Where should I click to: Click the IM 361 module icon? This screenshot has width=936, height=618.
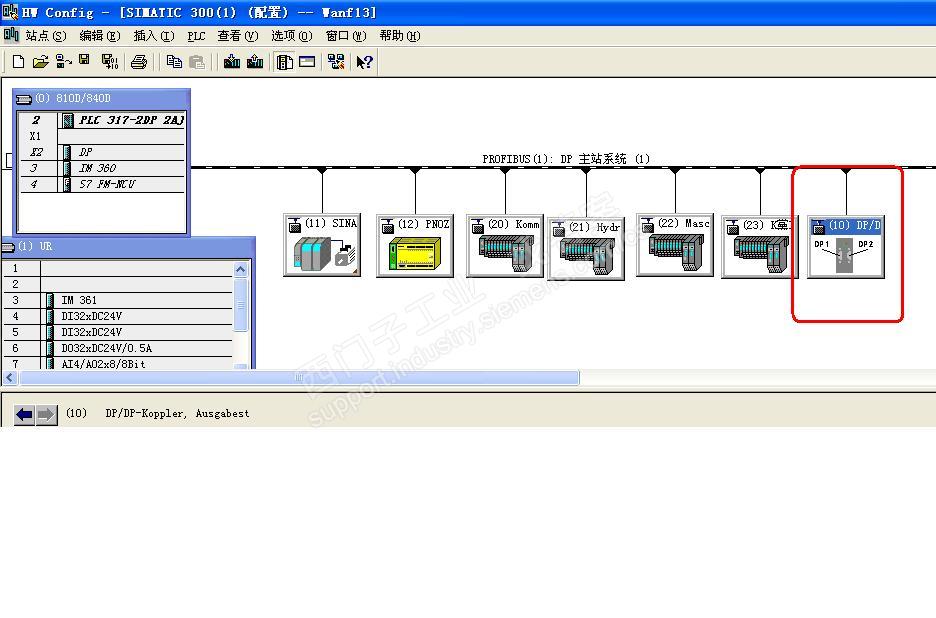pos(51,300)
